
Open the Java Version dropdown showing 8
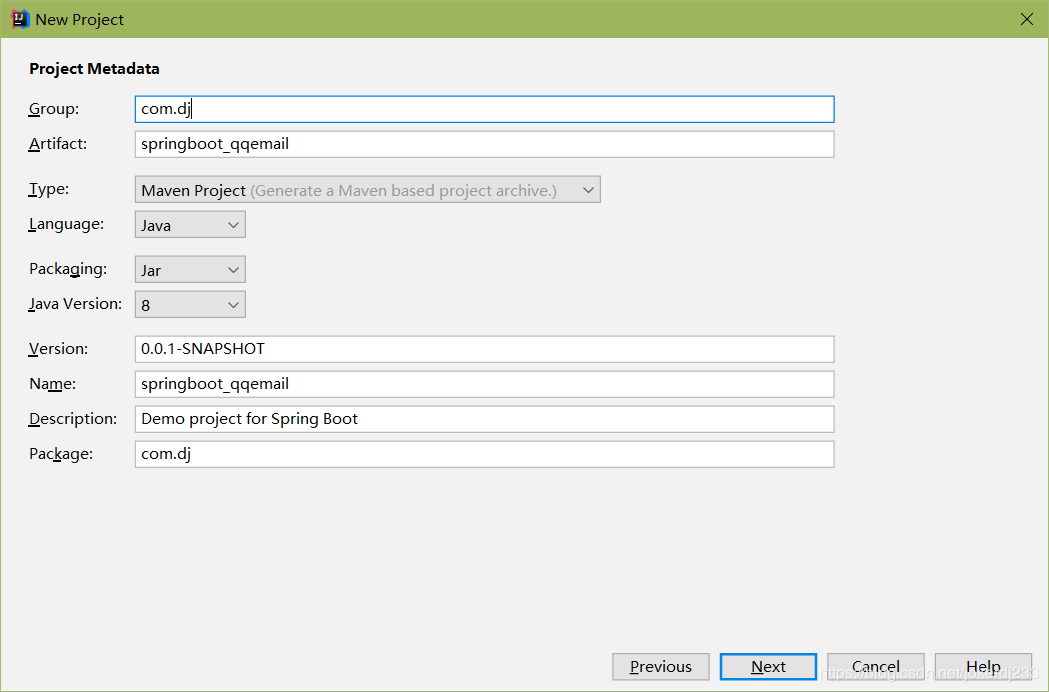click(x=190, y=305)
